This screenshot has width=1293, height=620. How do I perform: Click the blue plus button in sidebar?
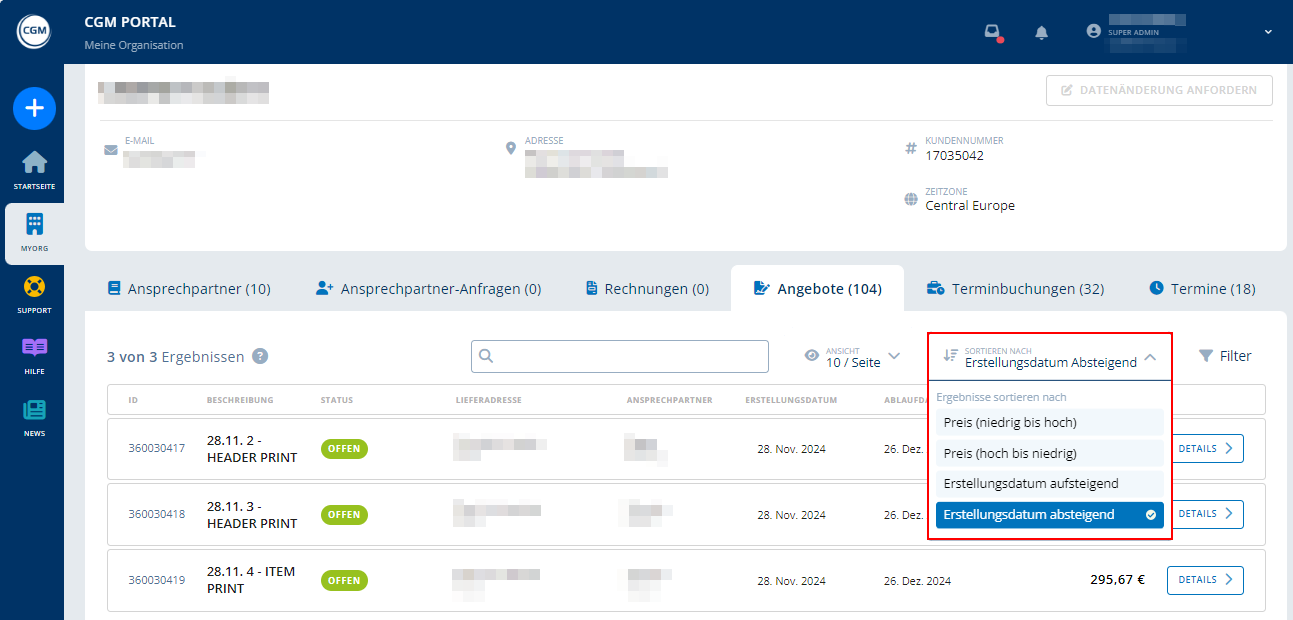(34, 108)
